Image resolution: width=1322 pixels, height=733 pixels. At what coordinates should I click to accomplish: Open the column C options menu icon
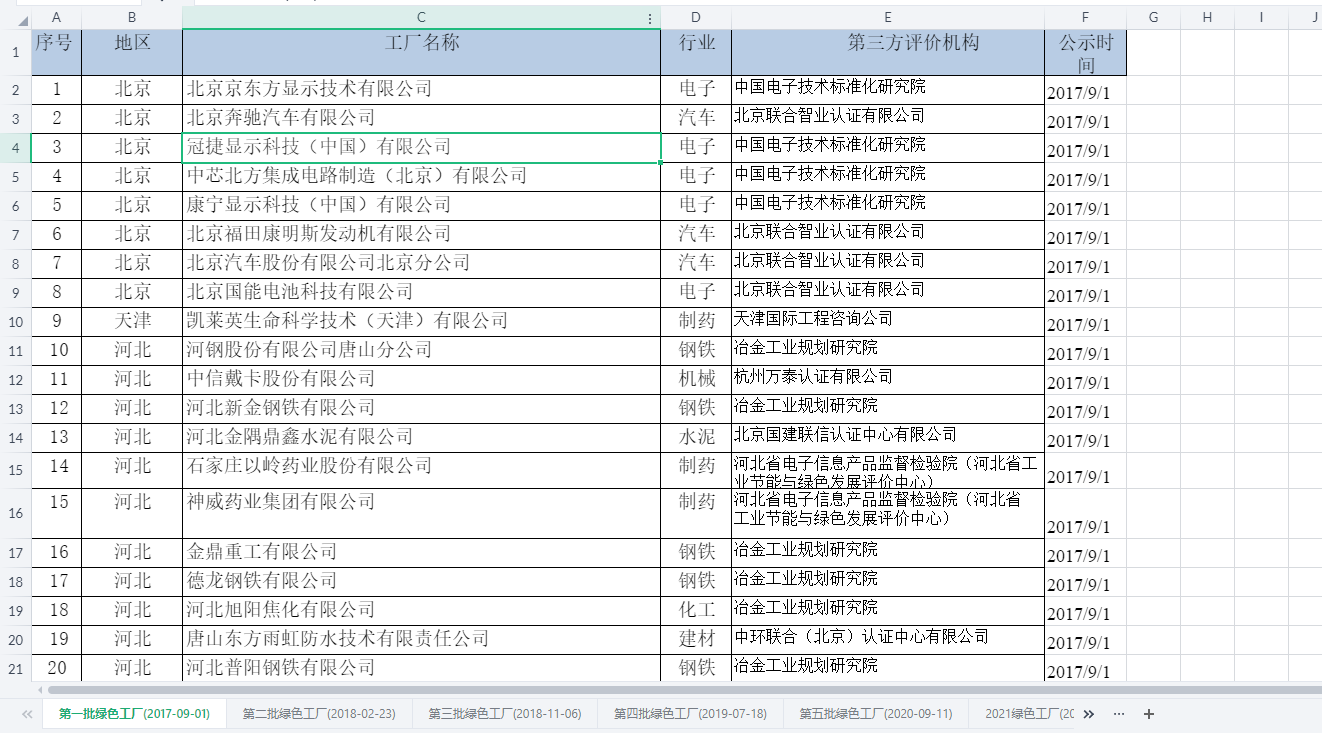point(650,18)
